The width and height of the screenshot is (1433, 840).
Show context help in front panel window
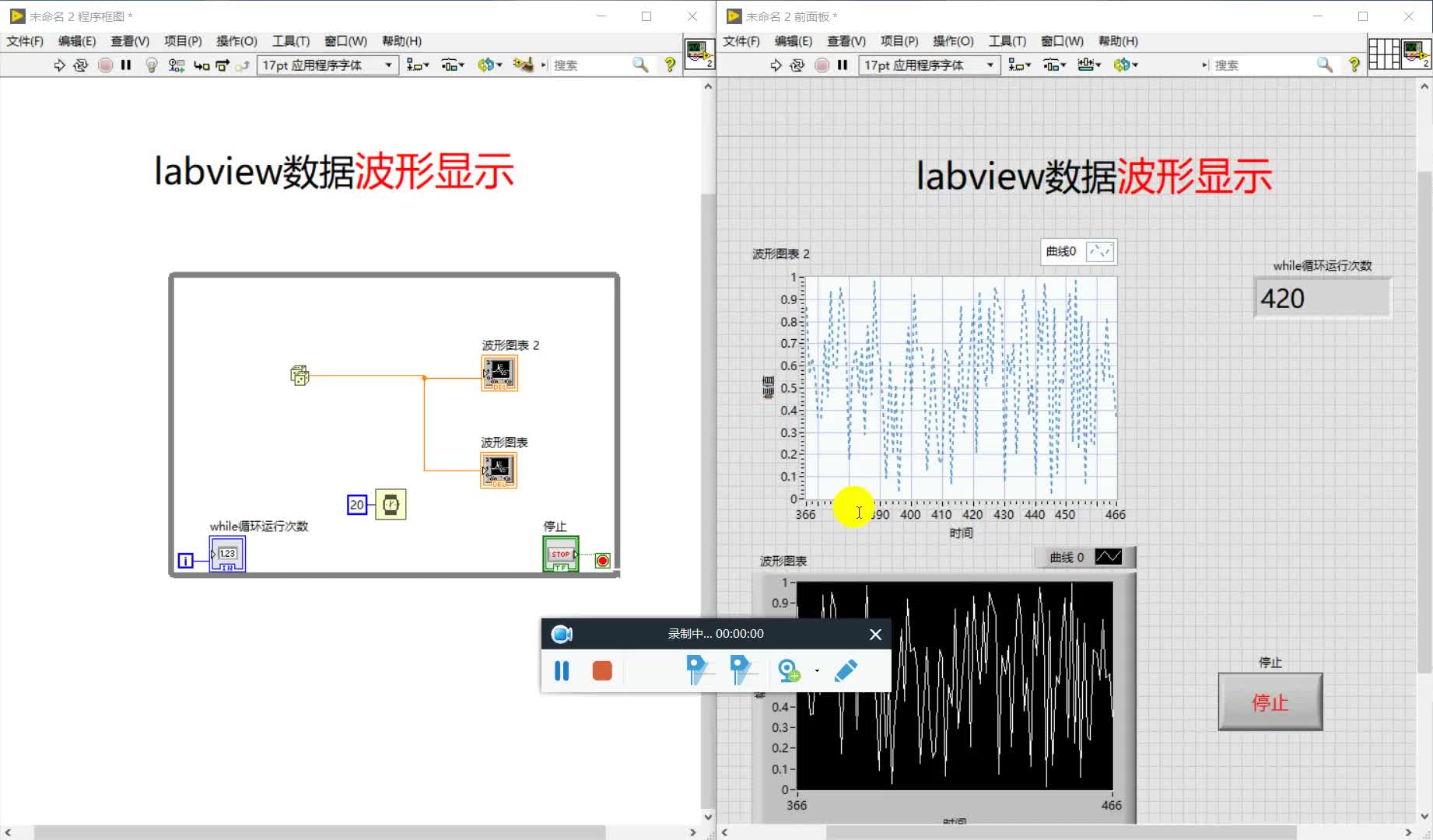click(1354, 65)
